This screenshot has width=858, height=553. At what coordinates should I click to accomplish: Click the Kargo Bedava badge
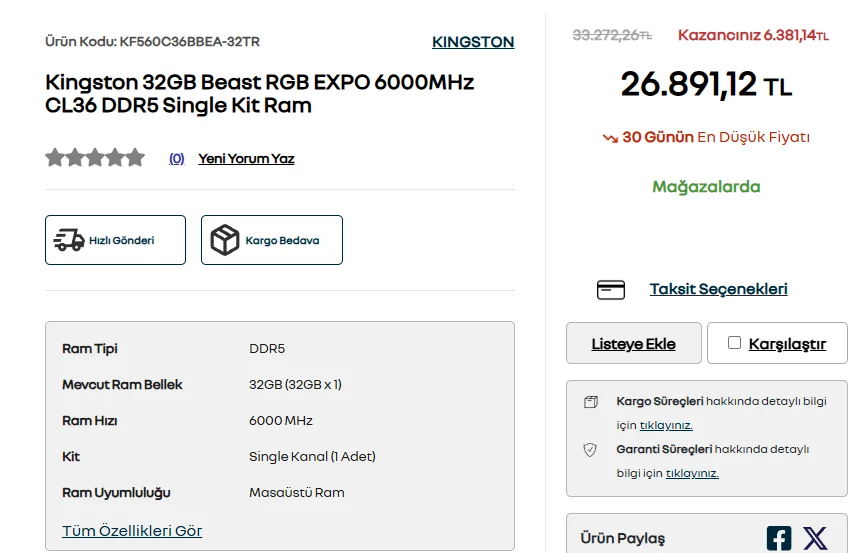[272, 240]
